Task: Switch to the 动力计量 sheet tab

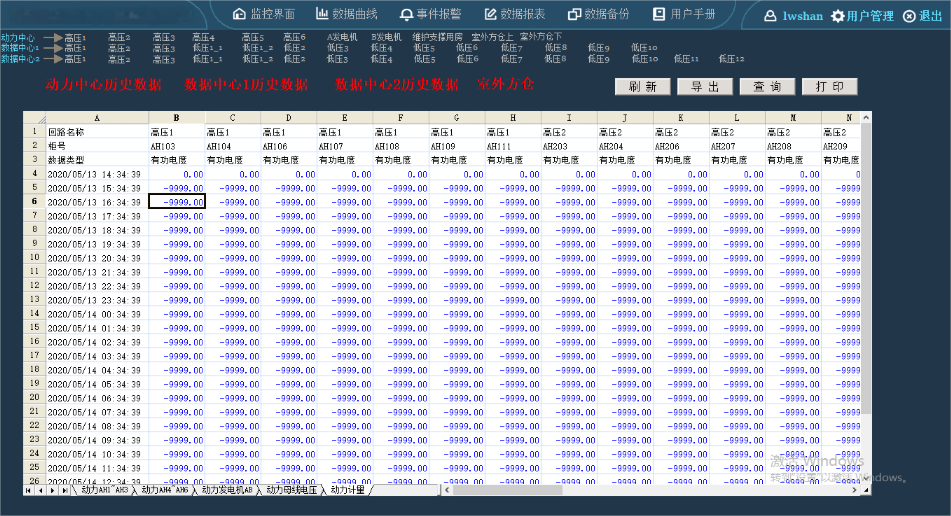Action: pos(348,490)
